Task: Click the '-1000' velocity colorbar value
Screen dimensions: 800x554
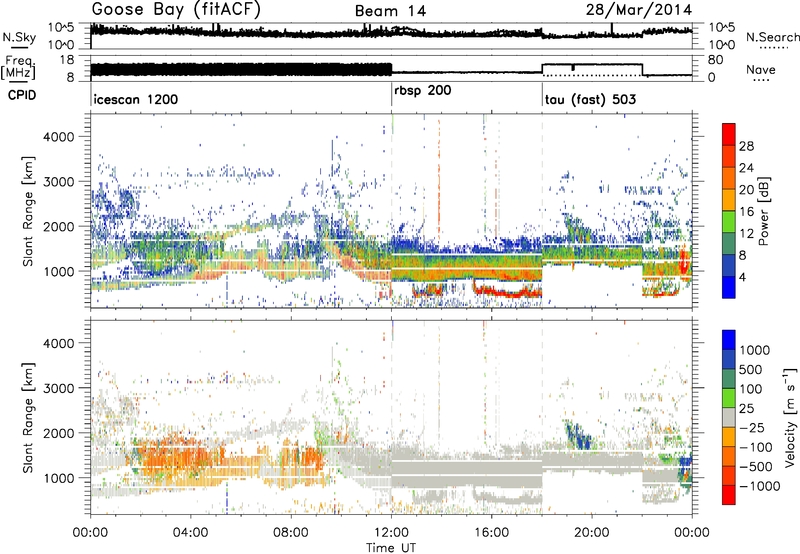Action: (x=760, y=486)
